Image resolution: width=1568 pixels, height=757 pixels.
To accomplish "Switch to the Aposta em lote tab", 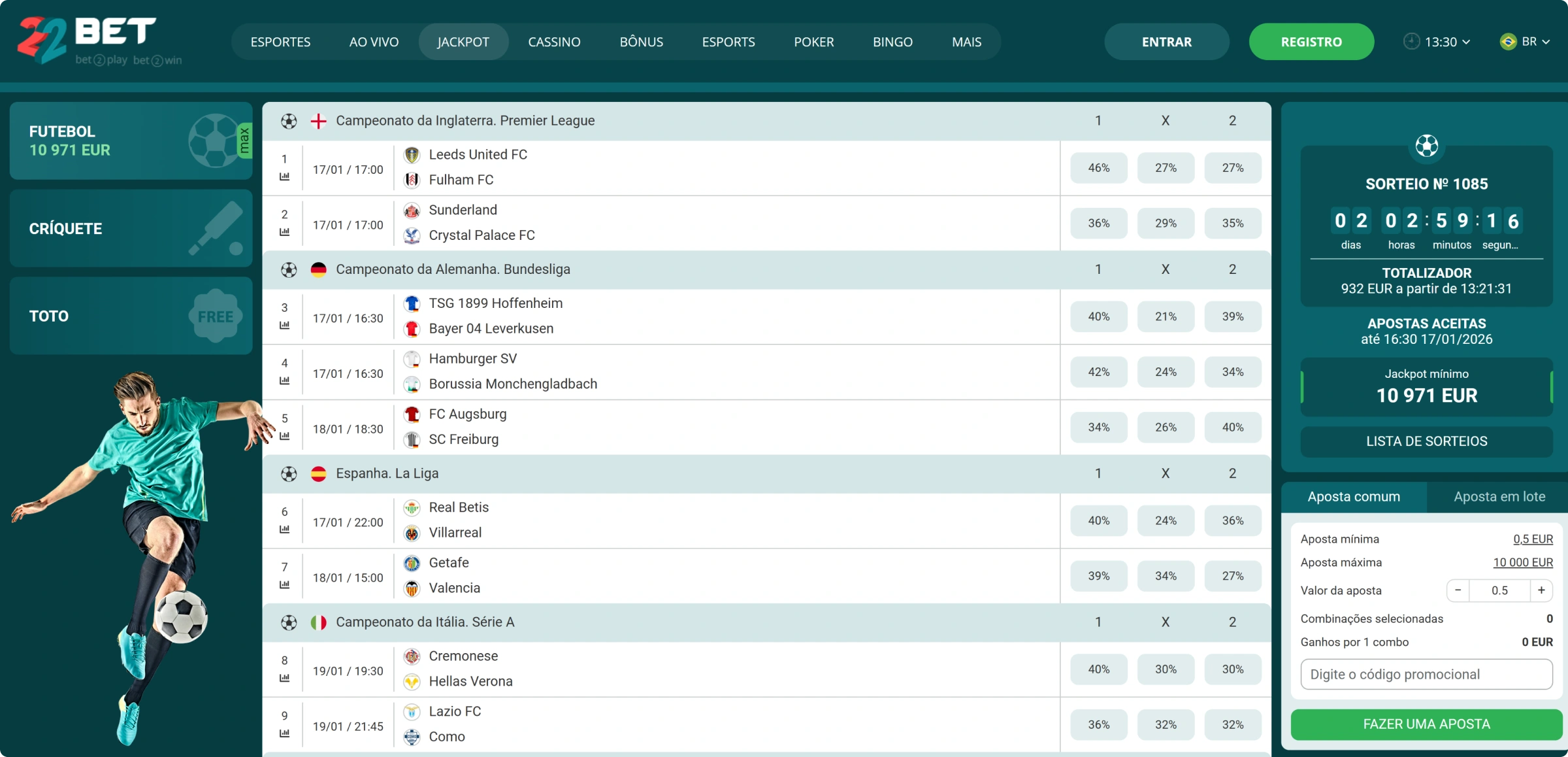I will coord(1499,497).
